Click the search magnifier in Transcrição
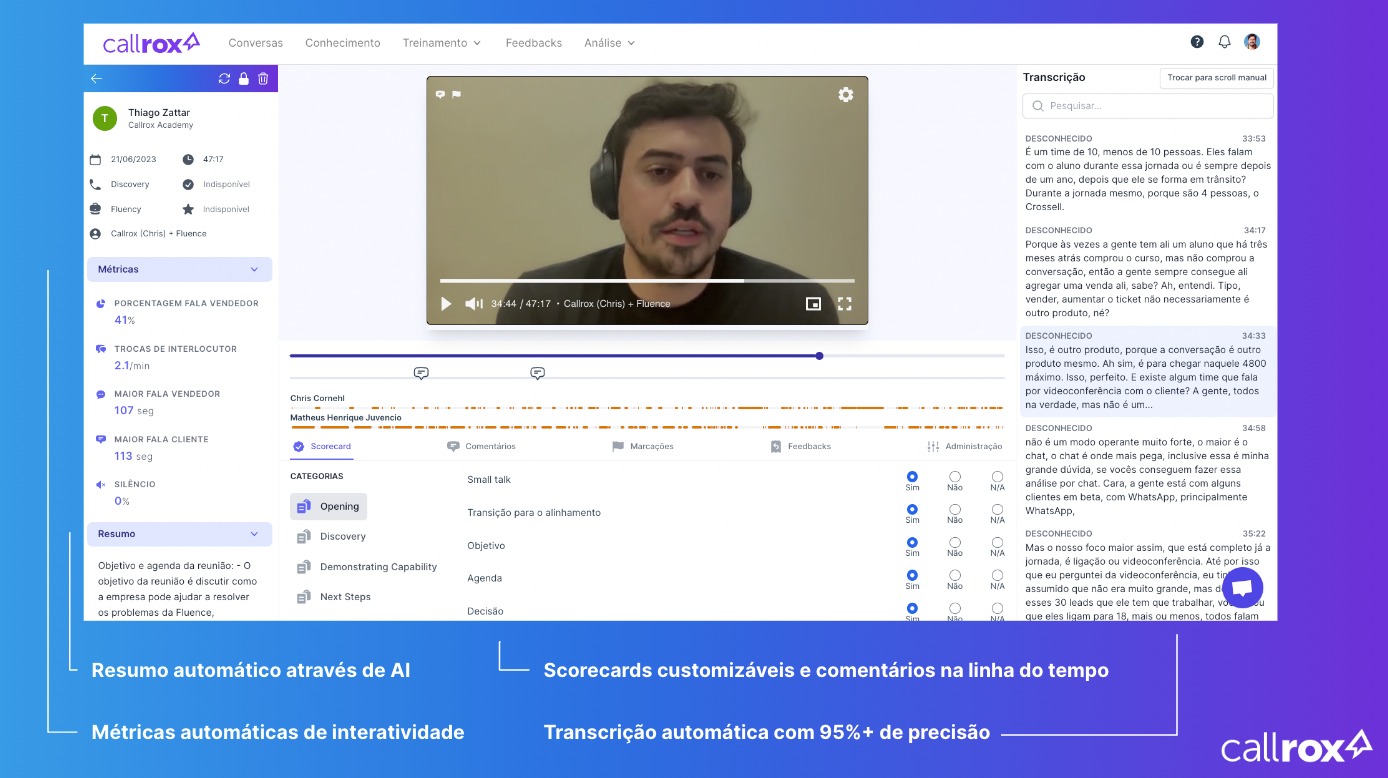 pos(1038,106)
